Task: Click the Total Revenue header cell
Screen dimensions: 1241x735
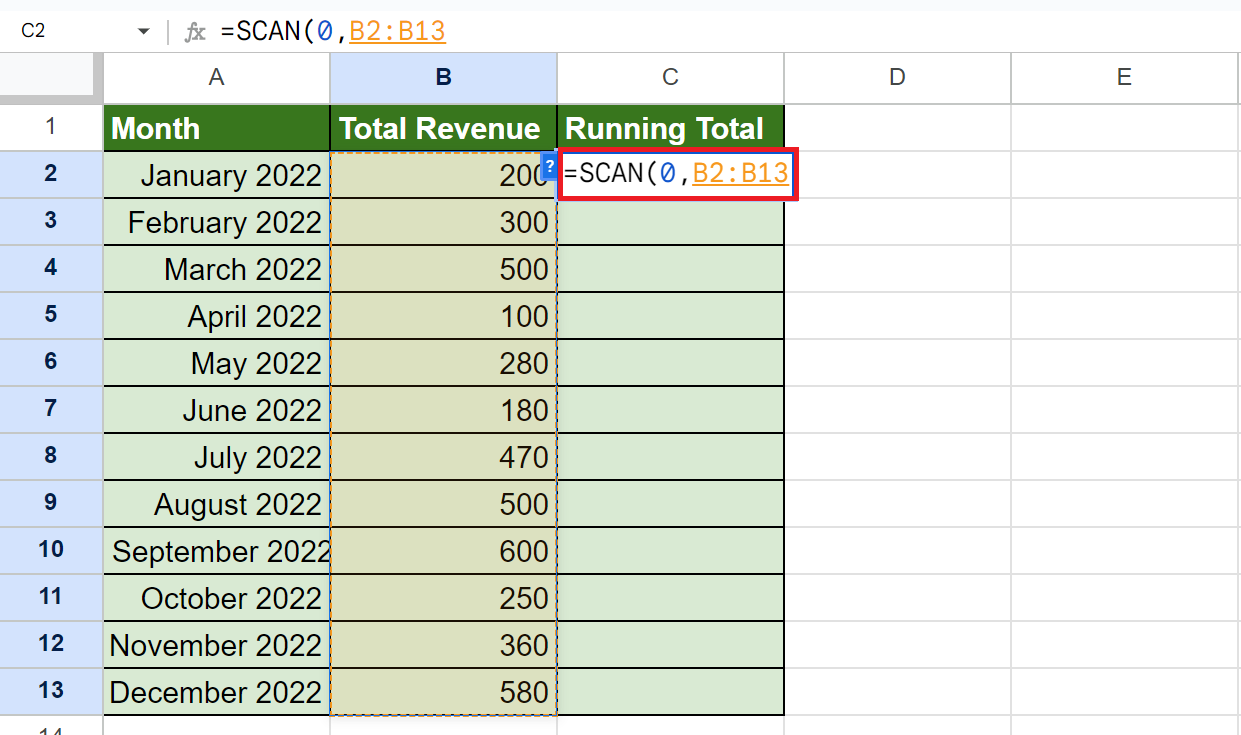Action: tap(443, 128)
